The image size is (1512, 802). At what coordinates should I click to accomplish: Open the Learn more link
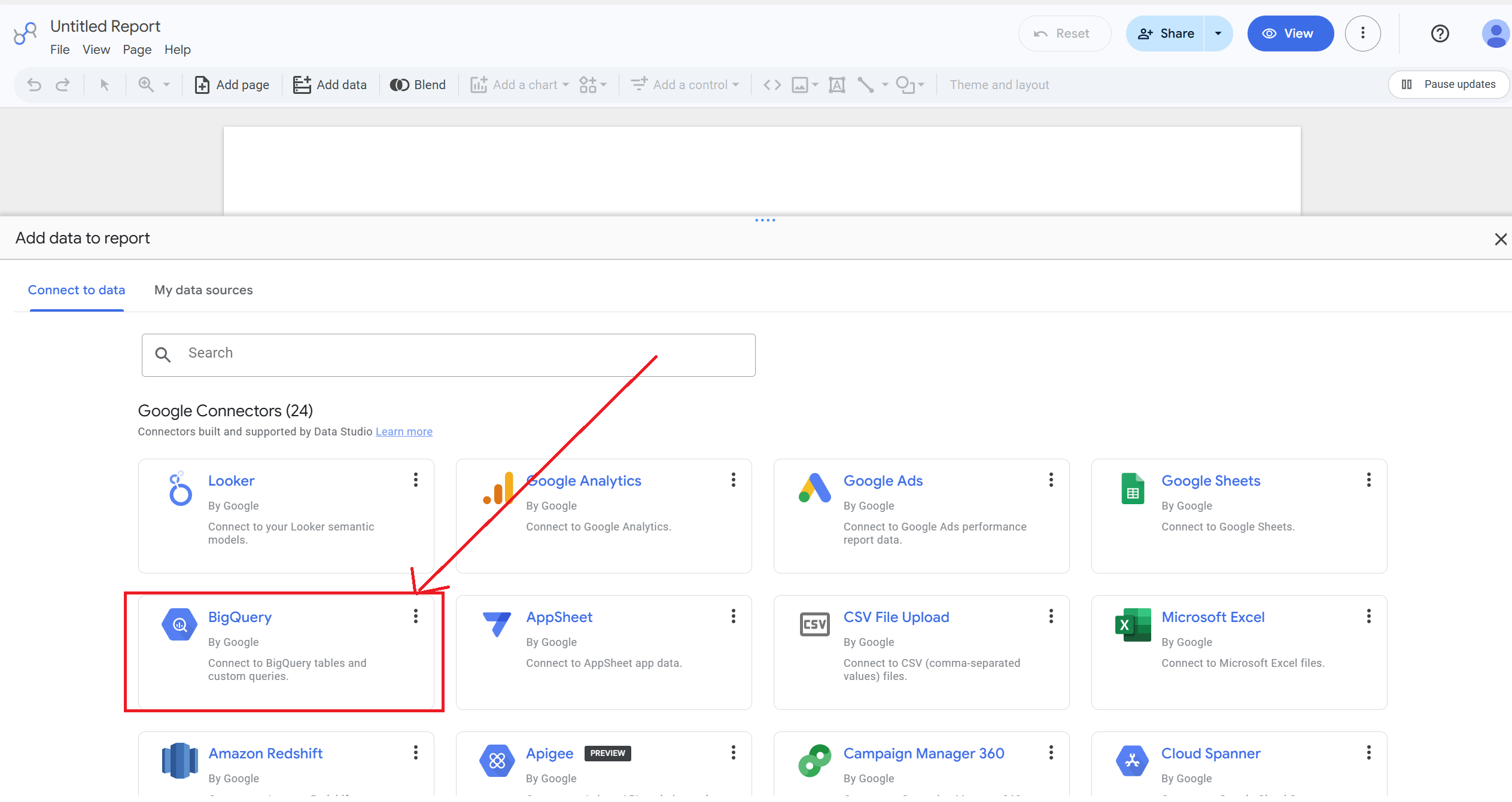(x=404, y=432)
